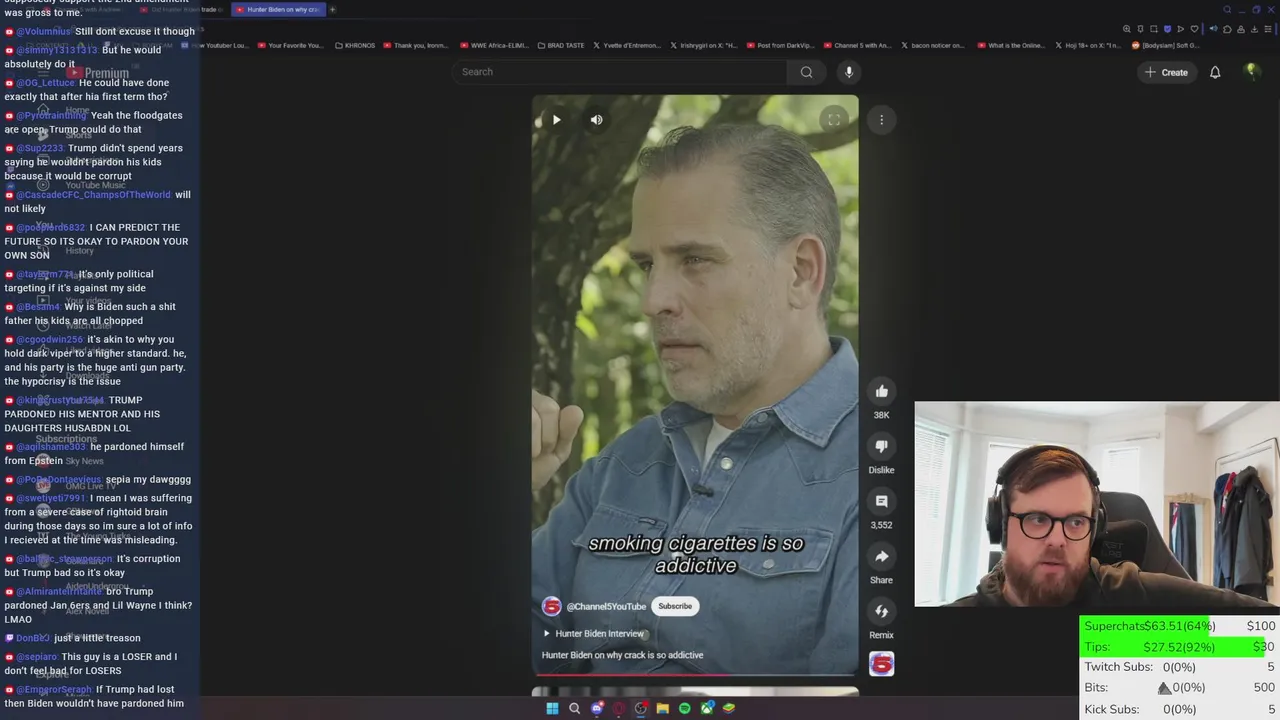Click chat username @Sup2233

39,148
